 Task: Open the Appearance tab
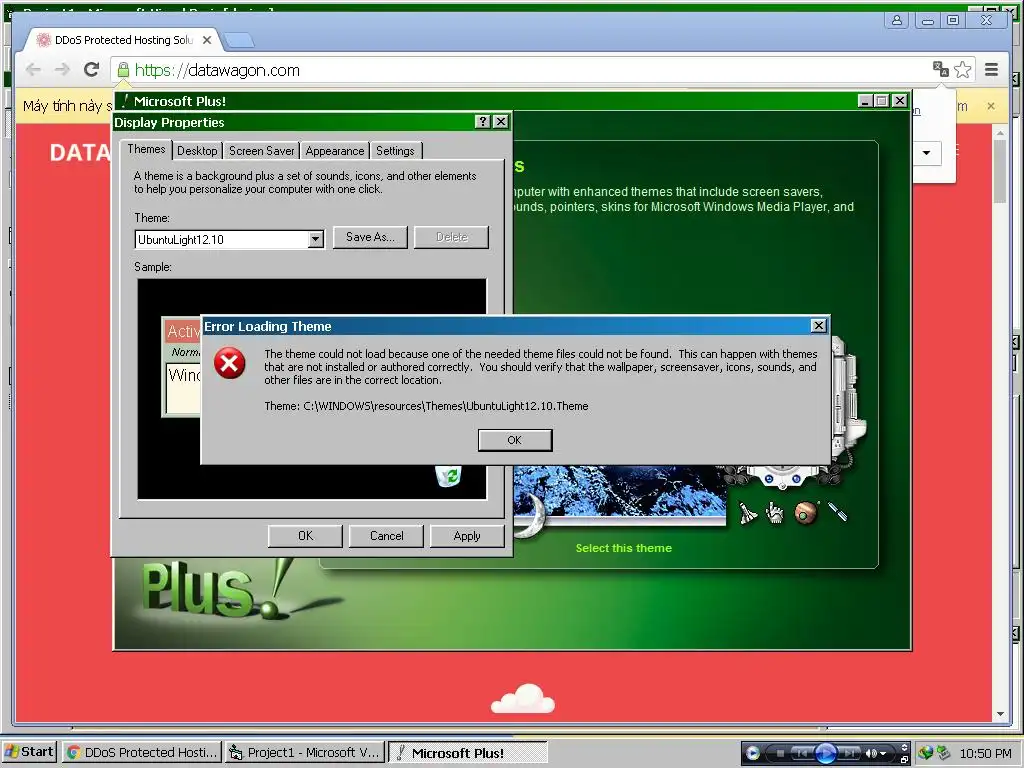[334, 151]
